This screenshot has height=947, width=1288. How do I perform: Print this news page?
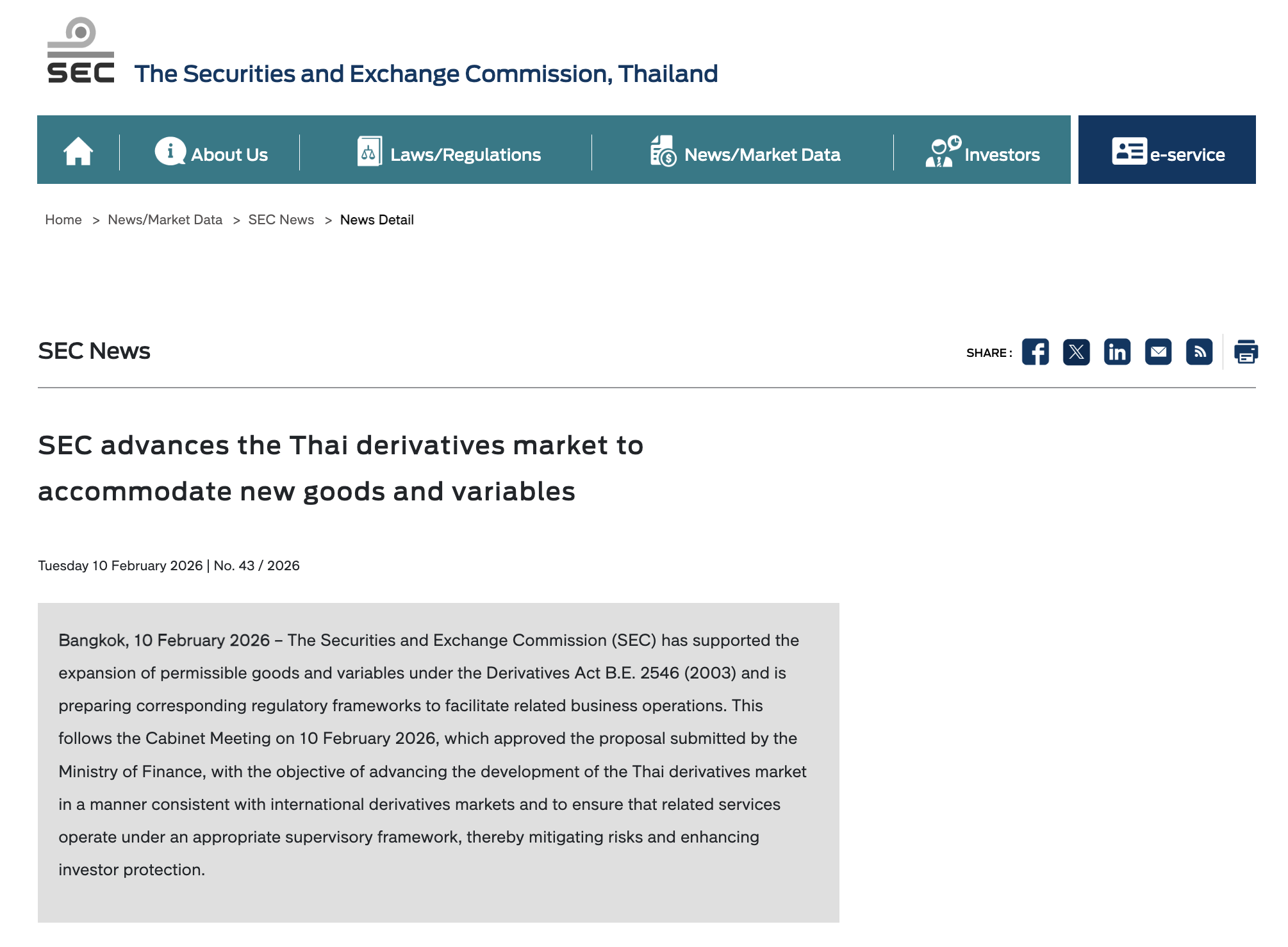pos(1246,352)
